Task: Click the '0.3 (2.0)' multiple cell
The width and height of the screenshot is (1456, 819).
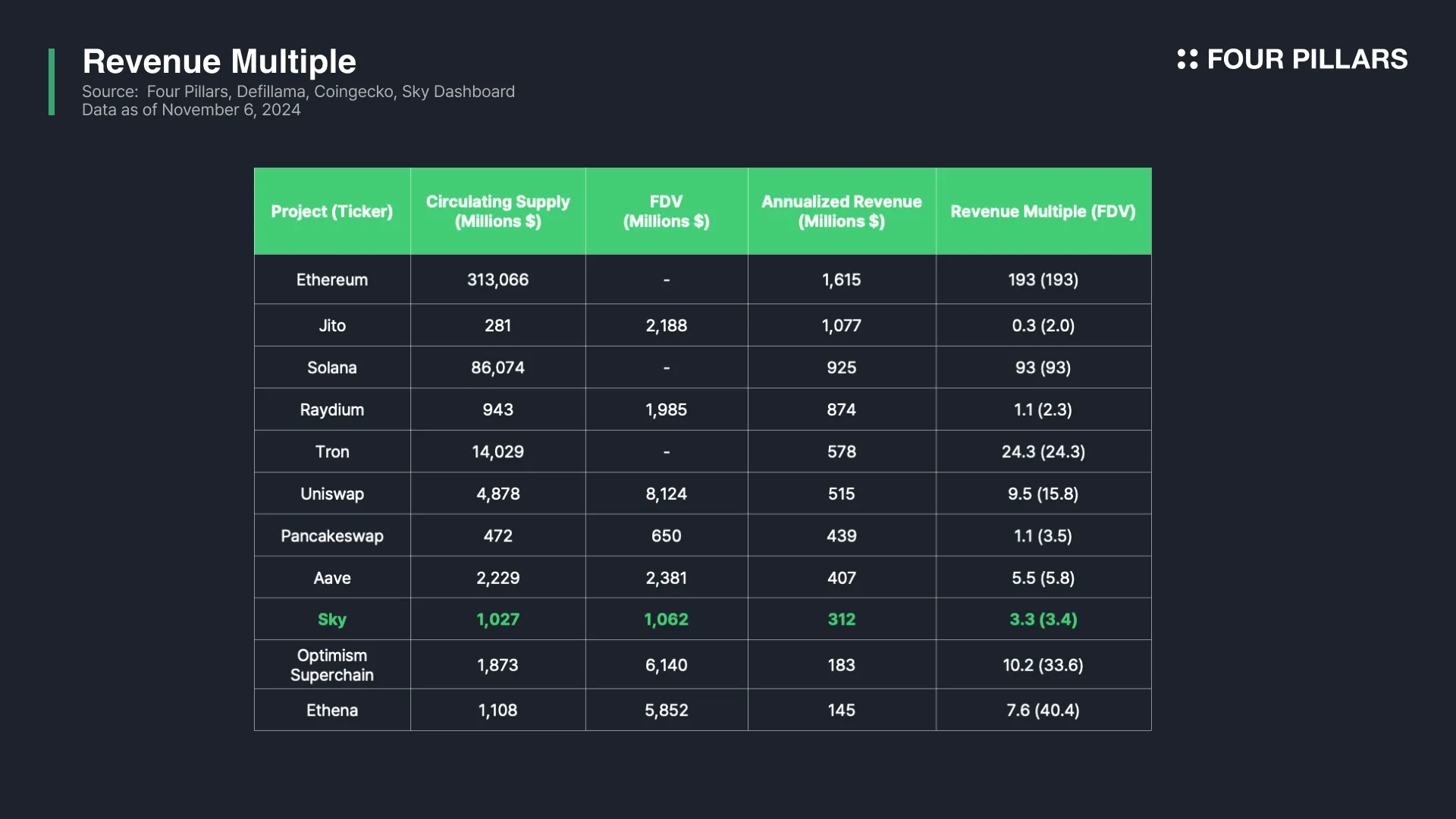Action: click(x=1043, y=325)
